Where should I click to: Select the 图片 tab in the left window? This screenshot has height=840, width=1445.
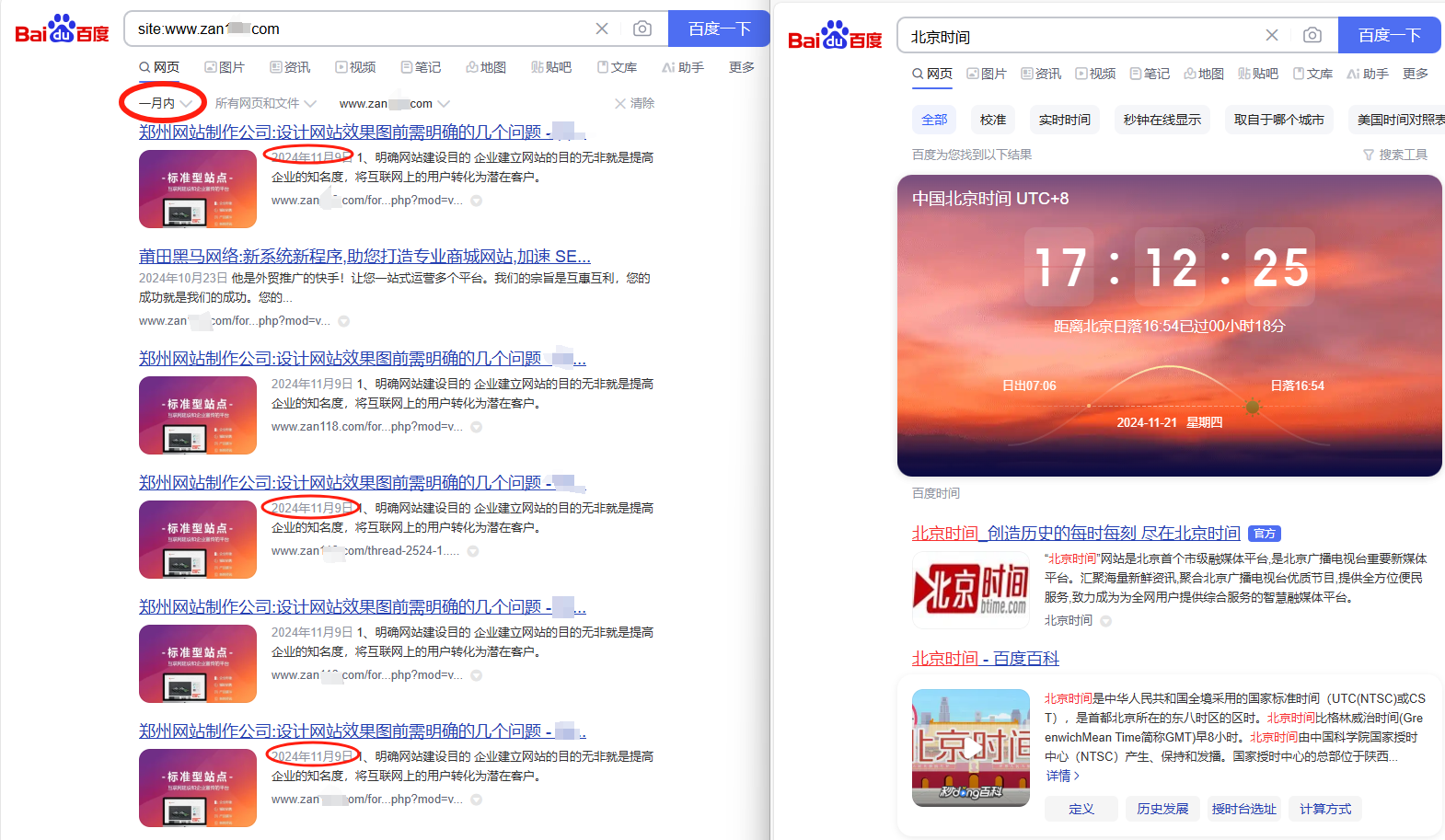[225, 67]
